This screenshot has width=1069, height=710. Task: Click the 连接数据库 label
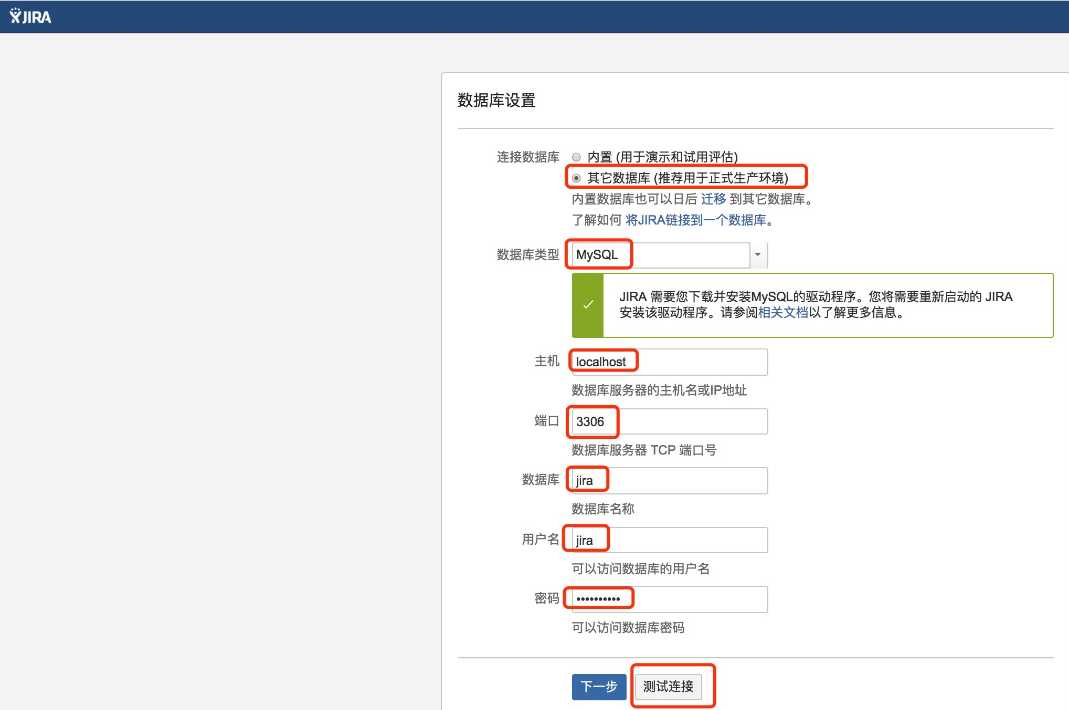(528, 157)
